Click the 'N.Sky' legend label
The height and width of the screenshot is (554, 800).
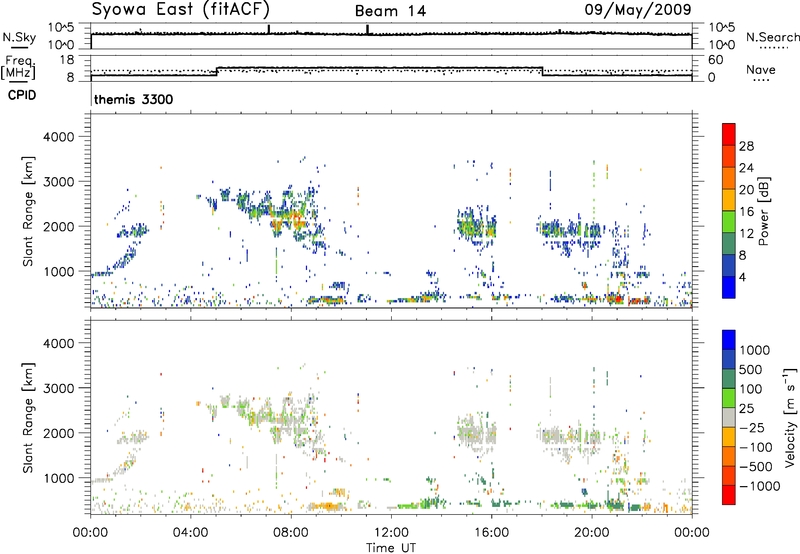point(19,37)
